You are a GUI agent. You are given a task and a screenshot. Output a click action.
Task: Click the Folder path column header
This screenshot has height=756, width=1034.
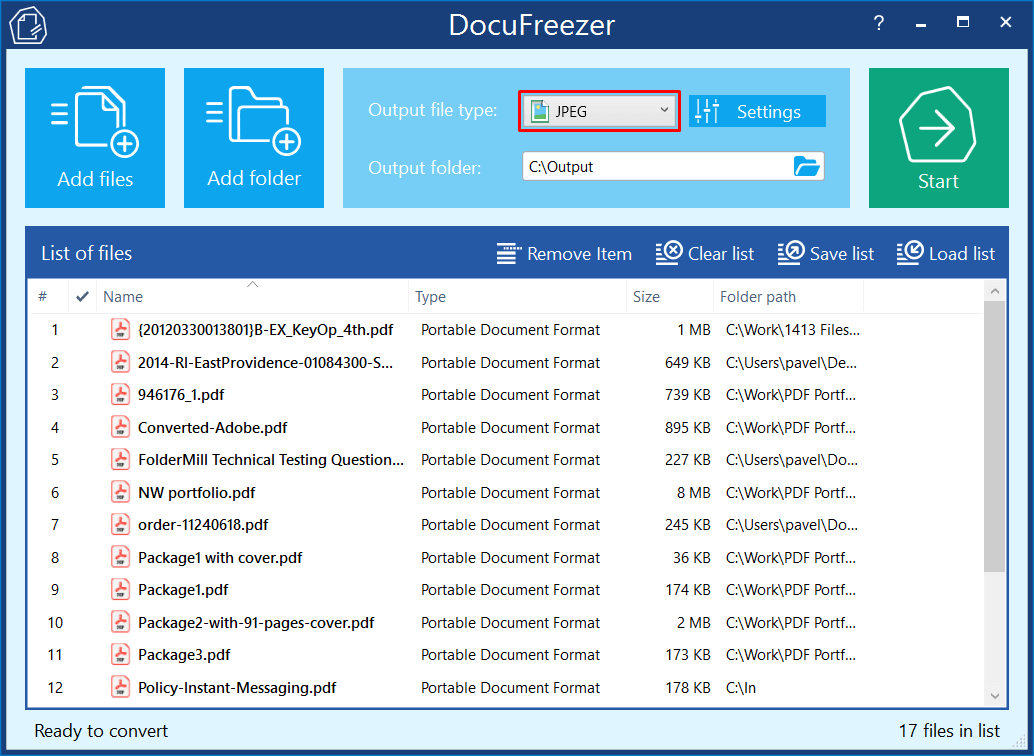coord(758,297)
